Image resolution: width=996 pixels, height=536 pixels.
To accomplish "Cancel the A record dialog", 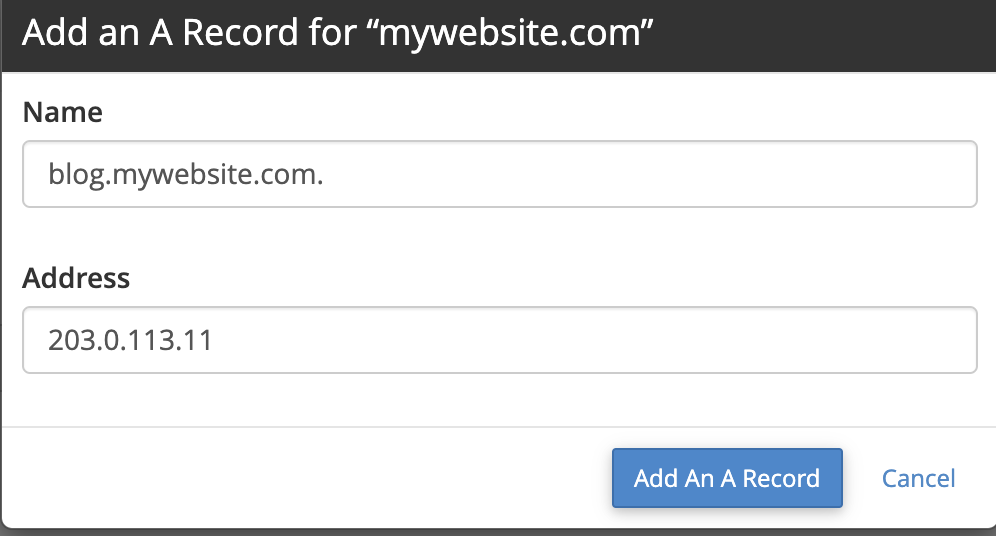I will 918,478.
